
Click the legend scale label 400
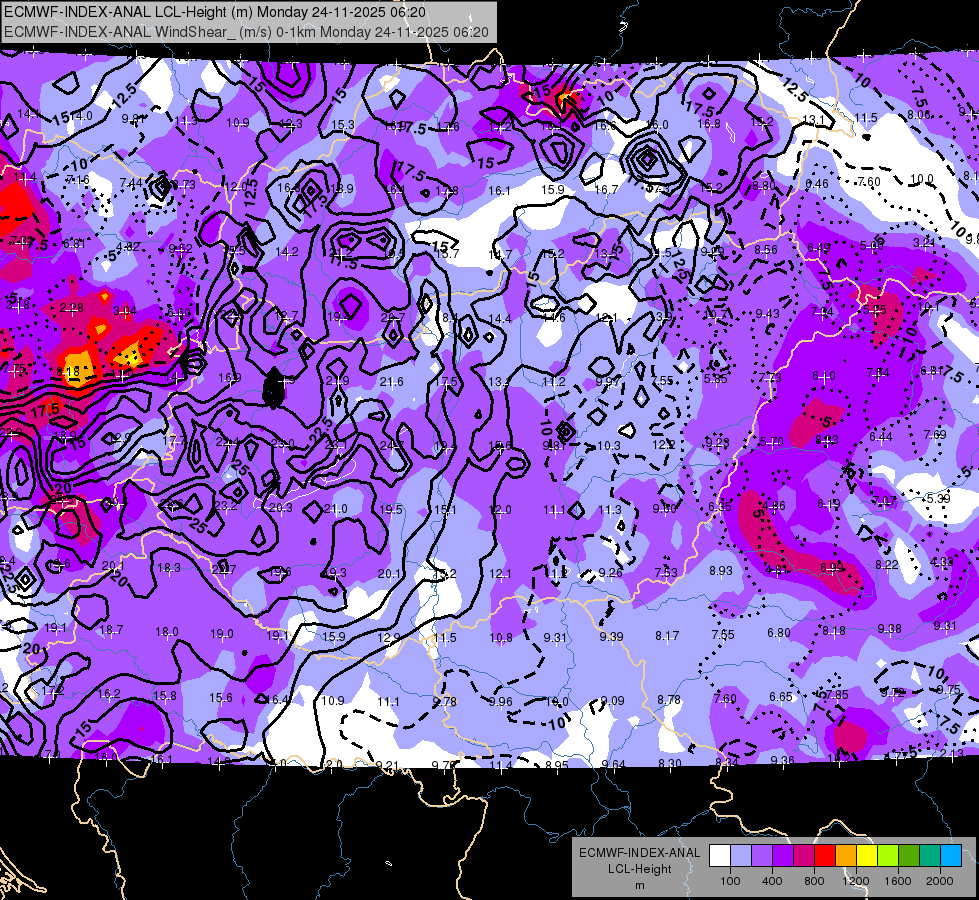(772, 881)
